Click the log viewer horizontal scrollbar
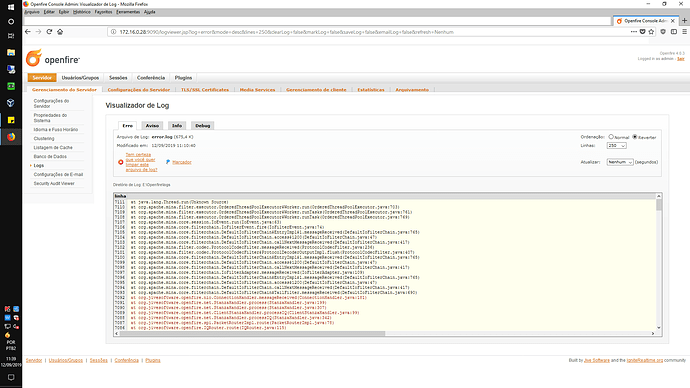Viewport: 690px width, 388px height. (252, 333)
